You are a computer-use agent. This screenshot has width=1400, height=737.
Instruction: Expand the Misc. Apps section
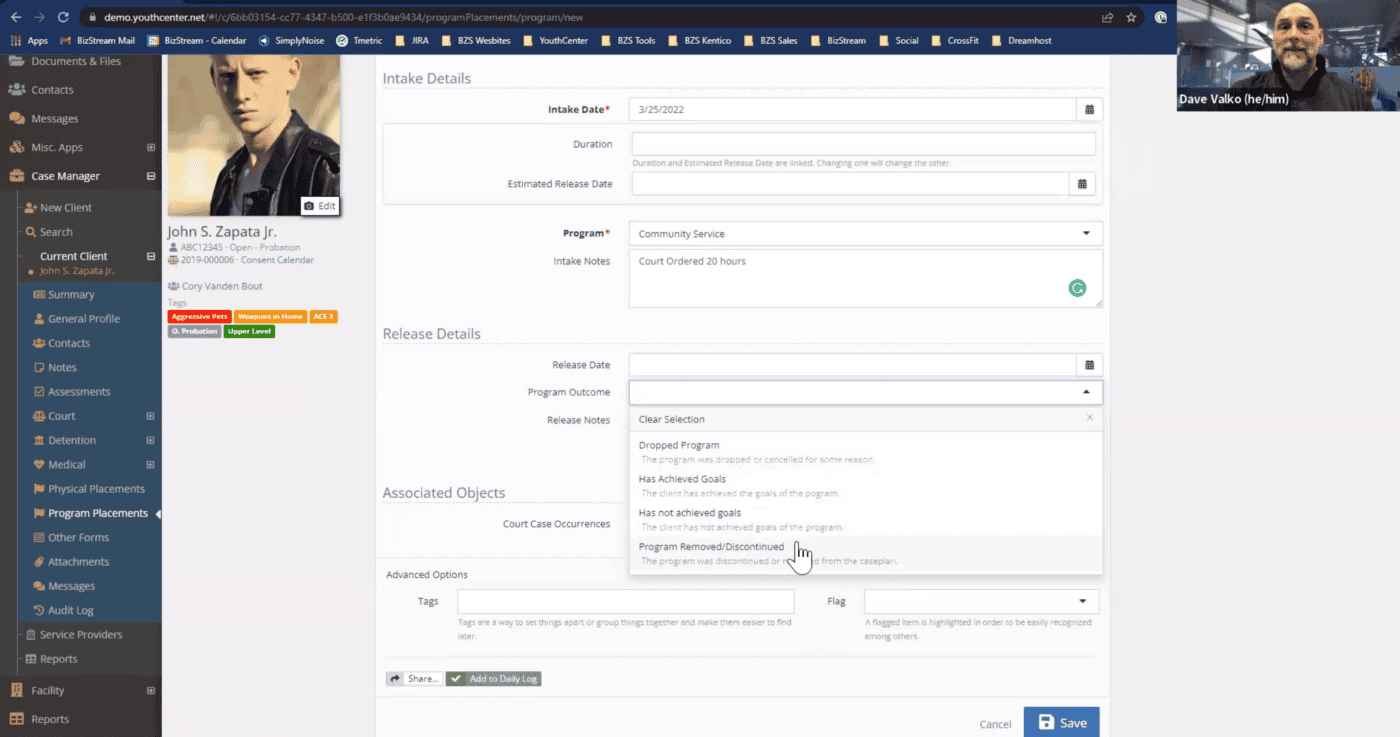pyautogui.click(x=151, y=147)
